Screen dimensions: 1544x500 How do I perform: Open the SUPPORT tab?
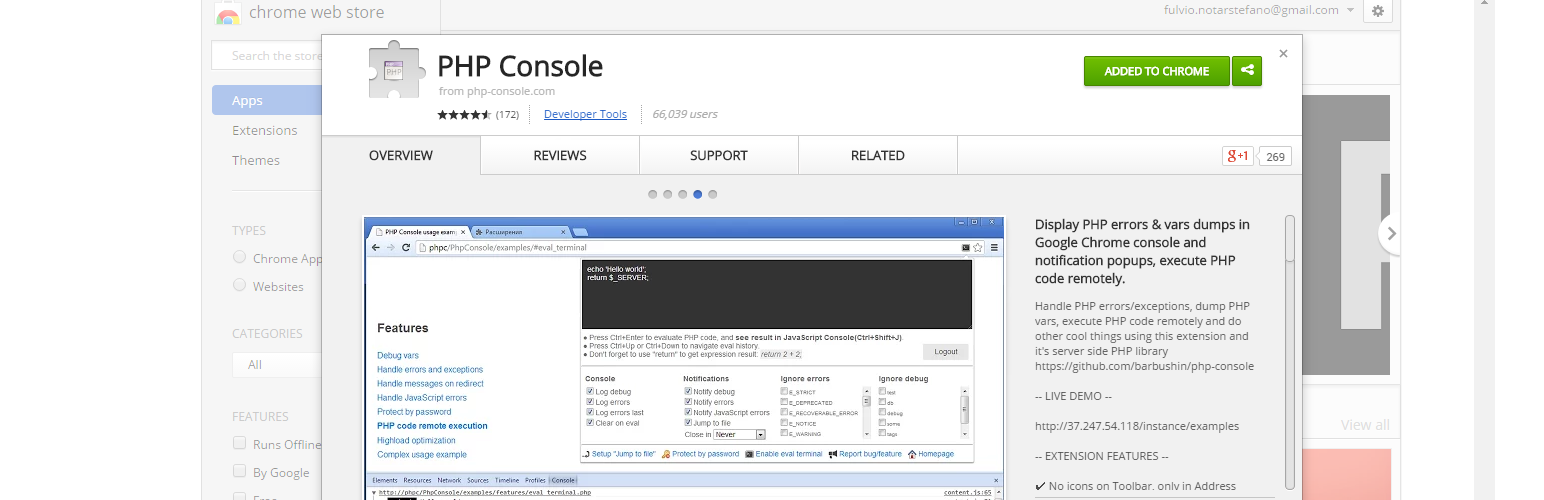719,156
